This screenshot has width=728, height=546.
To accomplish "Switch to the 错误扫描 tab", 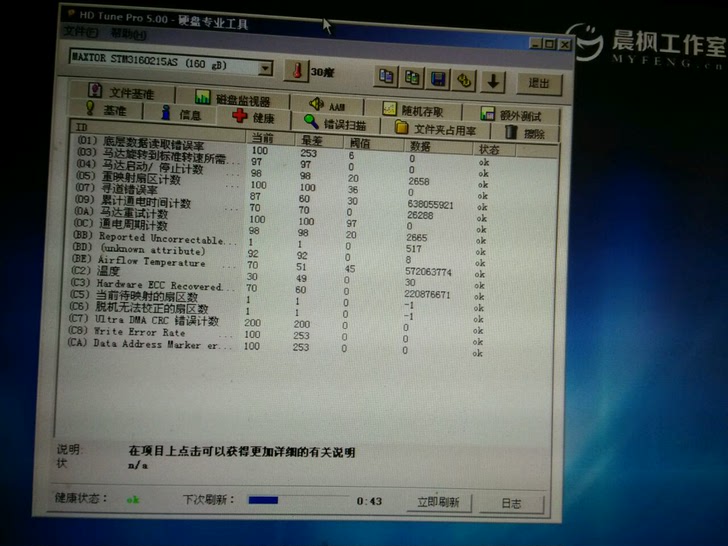I will pyautogui.click(x=335, y=123).
